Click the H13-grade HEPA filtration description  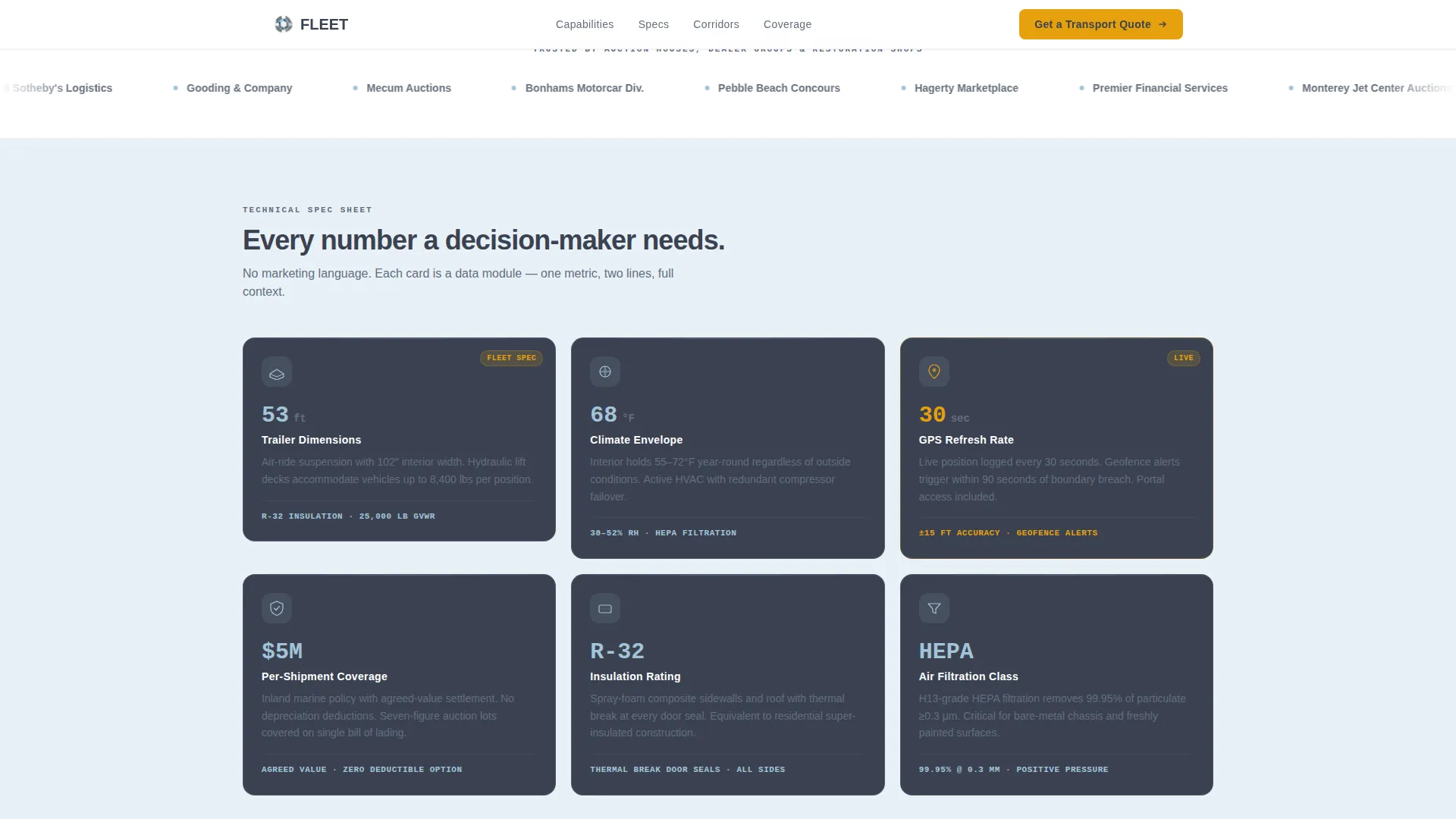pos(1052,716)
